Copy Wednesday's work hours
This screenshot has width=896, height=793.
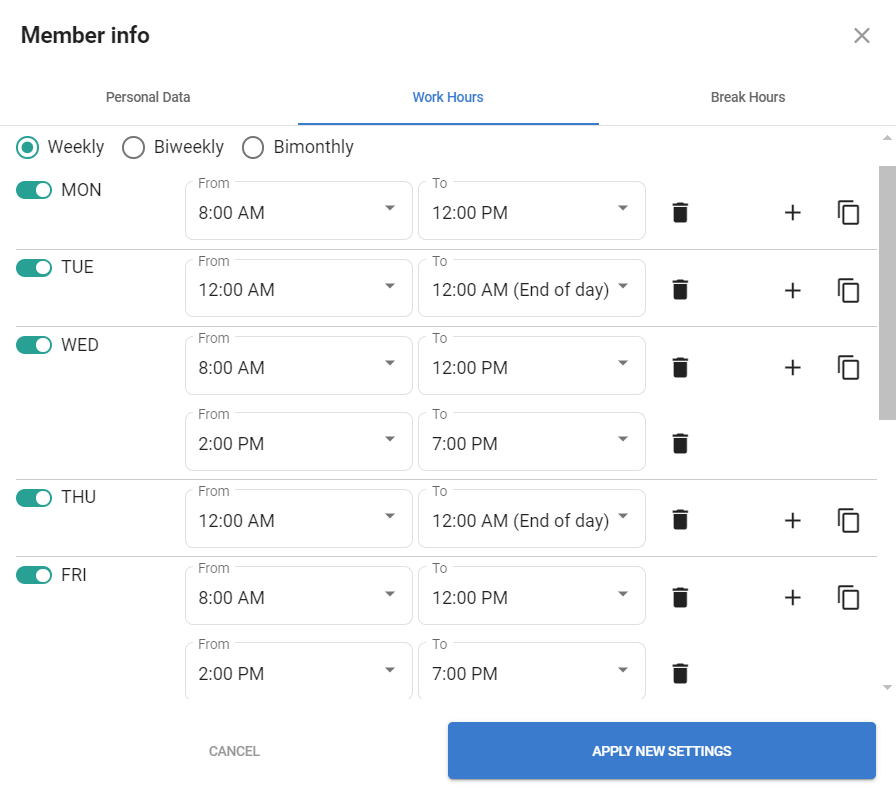[848, 367]
